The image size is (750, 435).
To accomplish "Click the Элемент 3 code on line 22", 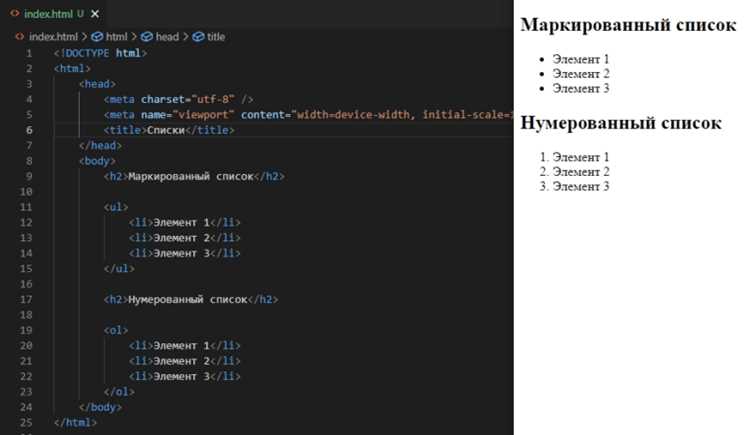I will click(185, 377).
